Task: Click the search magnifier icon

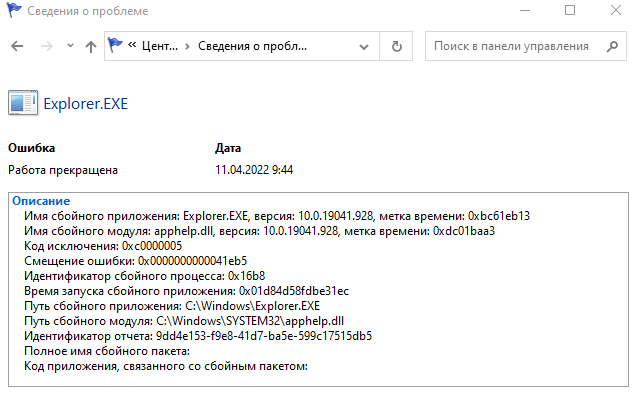Action: (x=612, y=46)
